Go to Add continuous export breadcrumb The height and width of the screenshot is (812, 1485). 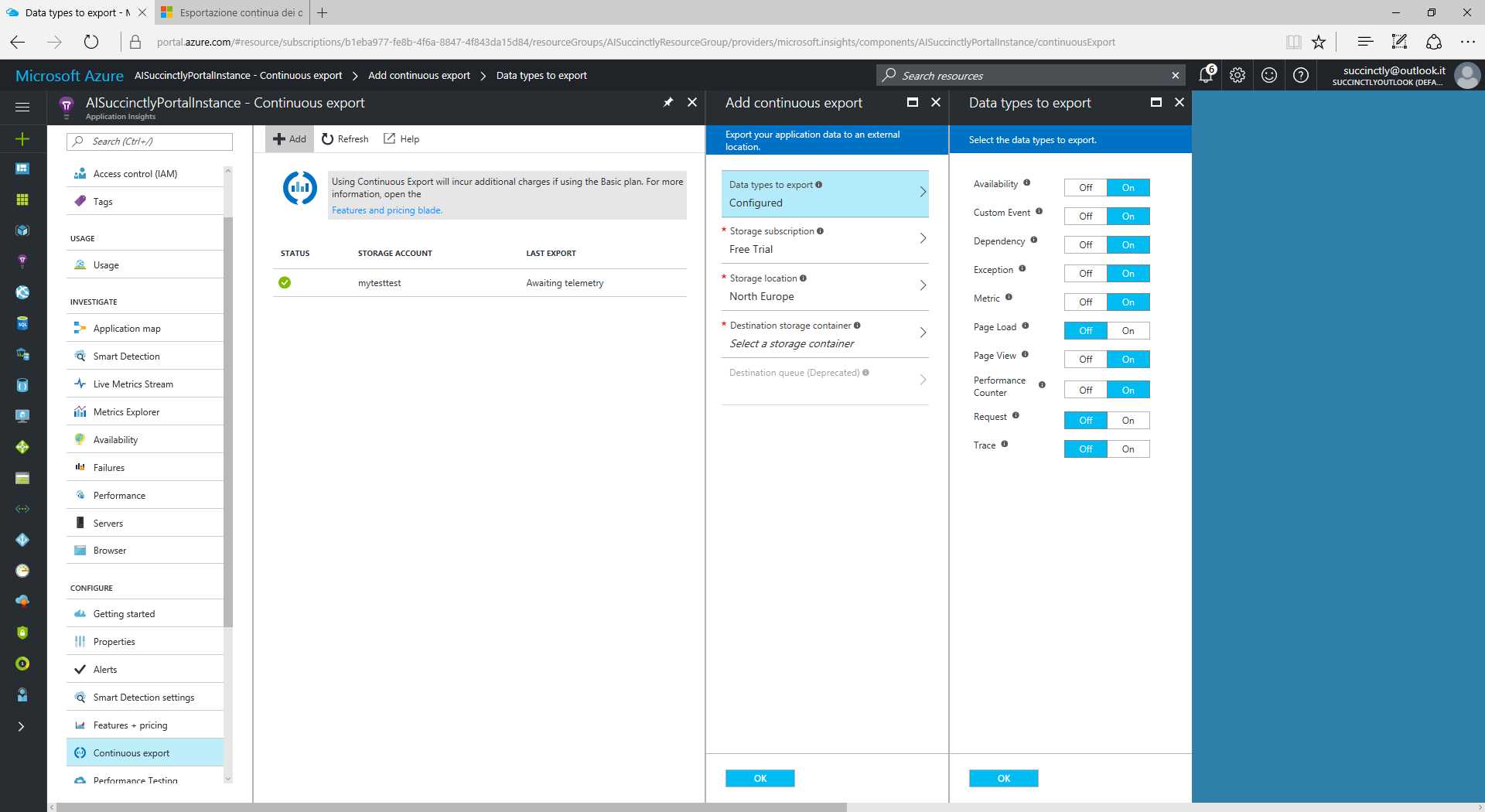[418, 75]
